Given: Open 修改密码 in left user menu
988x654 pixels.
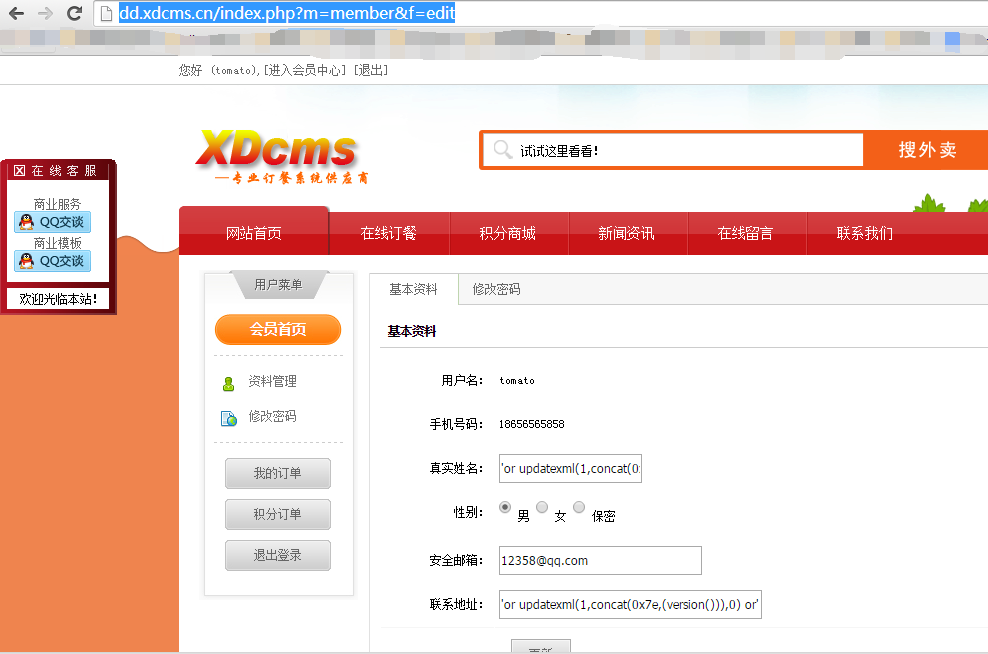Looking at the screenshot, I should pos(272,416).
